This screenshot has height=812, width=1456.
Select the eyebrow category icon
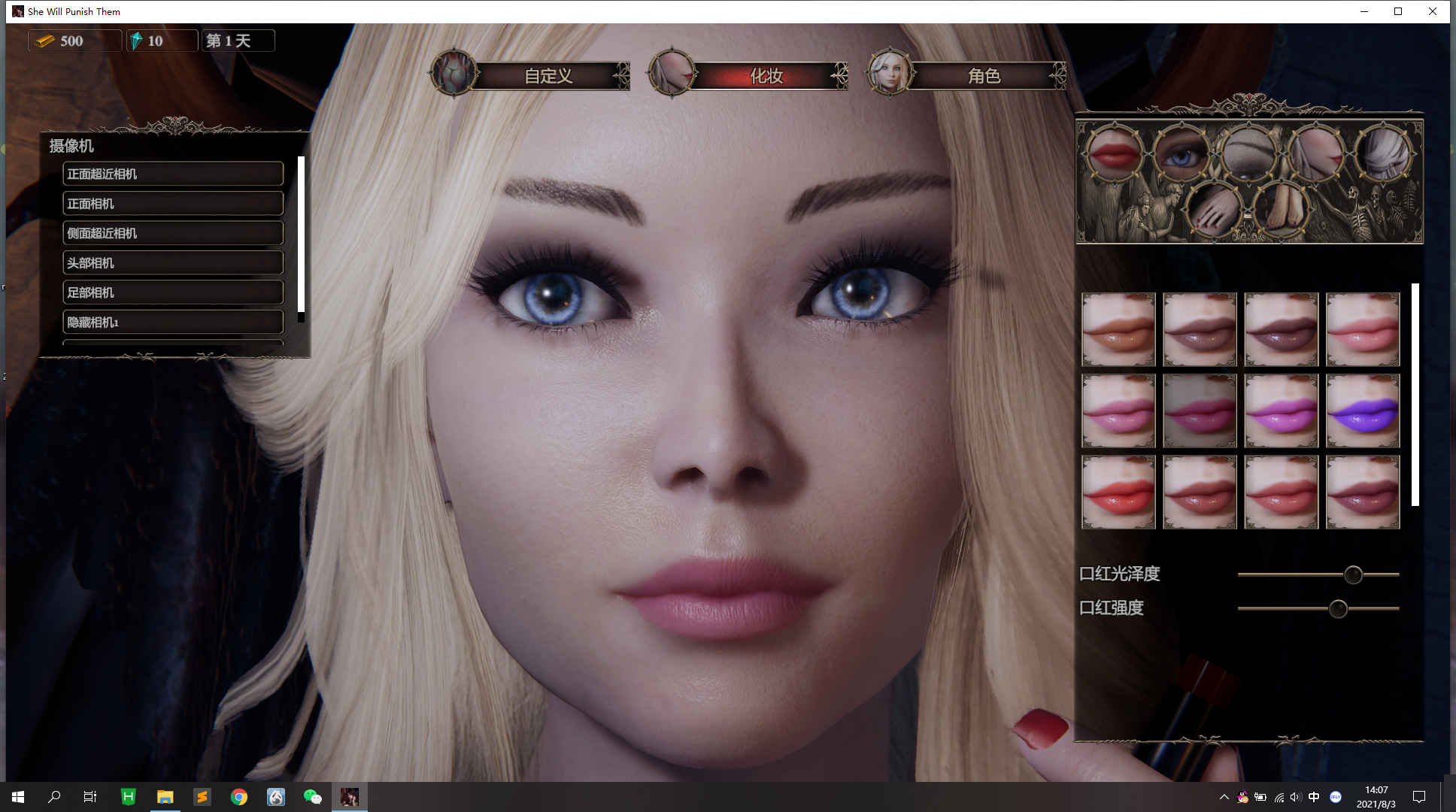tap(1248, 153)
